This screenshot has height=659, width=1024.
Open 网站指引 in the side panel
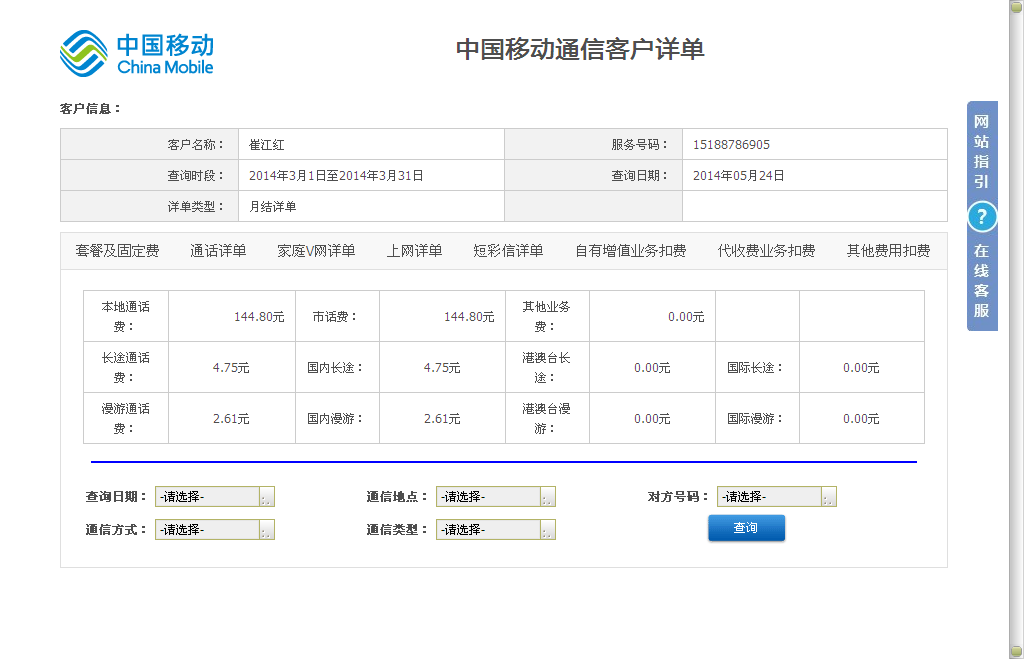point(982,151)
